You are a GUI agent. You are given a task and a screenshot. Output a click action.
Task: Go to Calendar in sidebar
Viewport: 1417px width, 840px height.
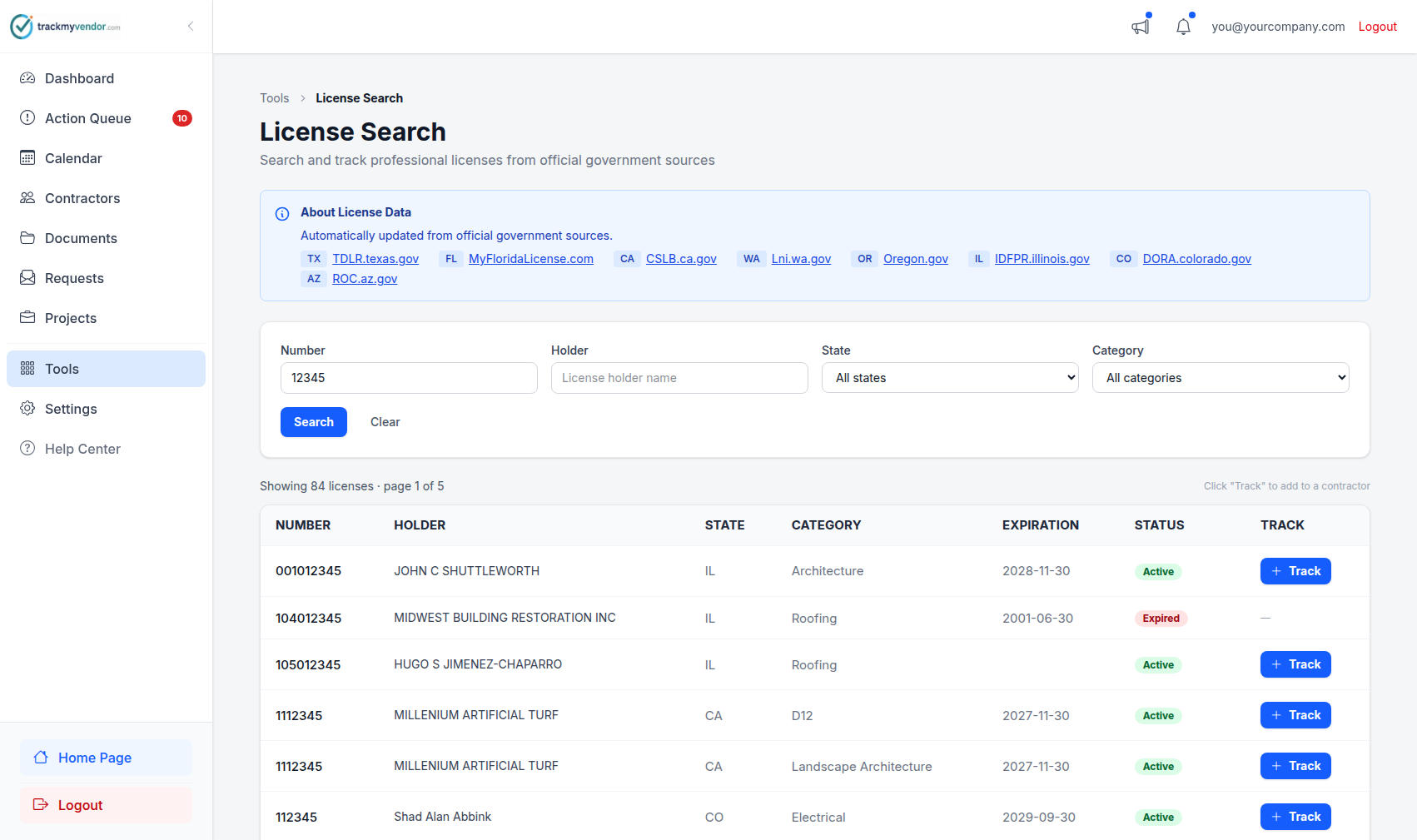point(106,158)
